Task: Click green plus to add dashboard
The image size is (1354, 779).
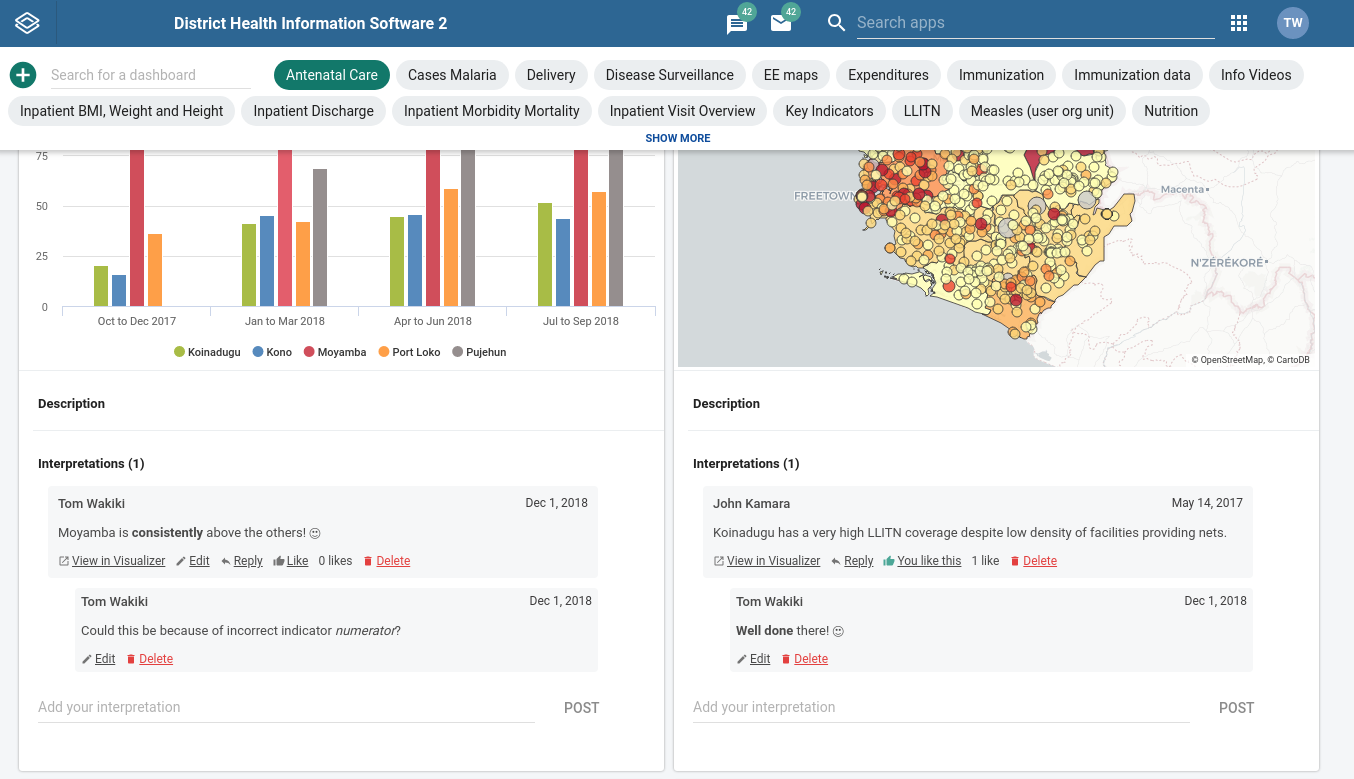Action: 23,75
